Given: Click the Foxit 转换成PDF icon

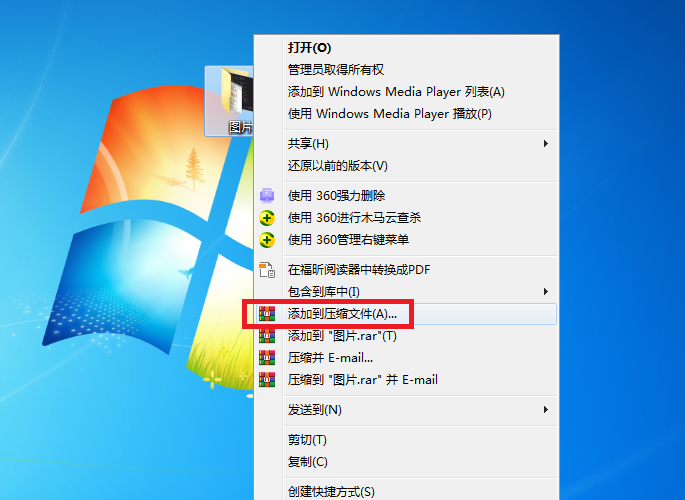Looking at the screenshot, I should tap(267, 269).
